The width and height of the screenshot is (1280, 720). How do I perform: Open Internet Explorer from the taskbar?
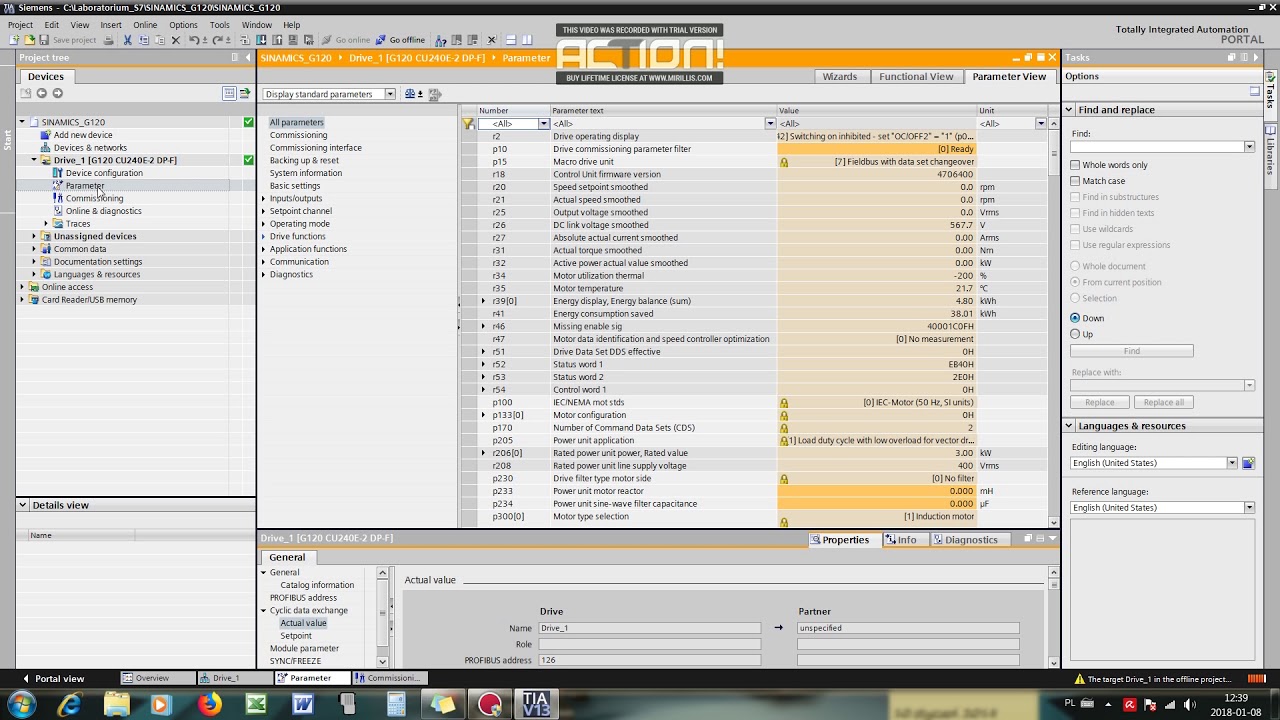click(x=69, y=704)
